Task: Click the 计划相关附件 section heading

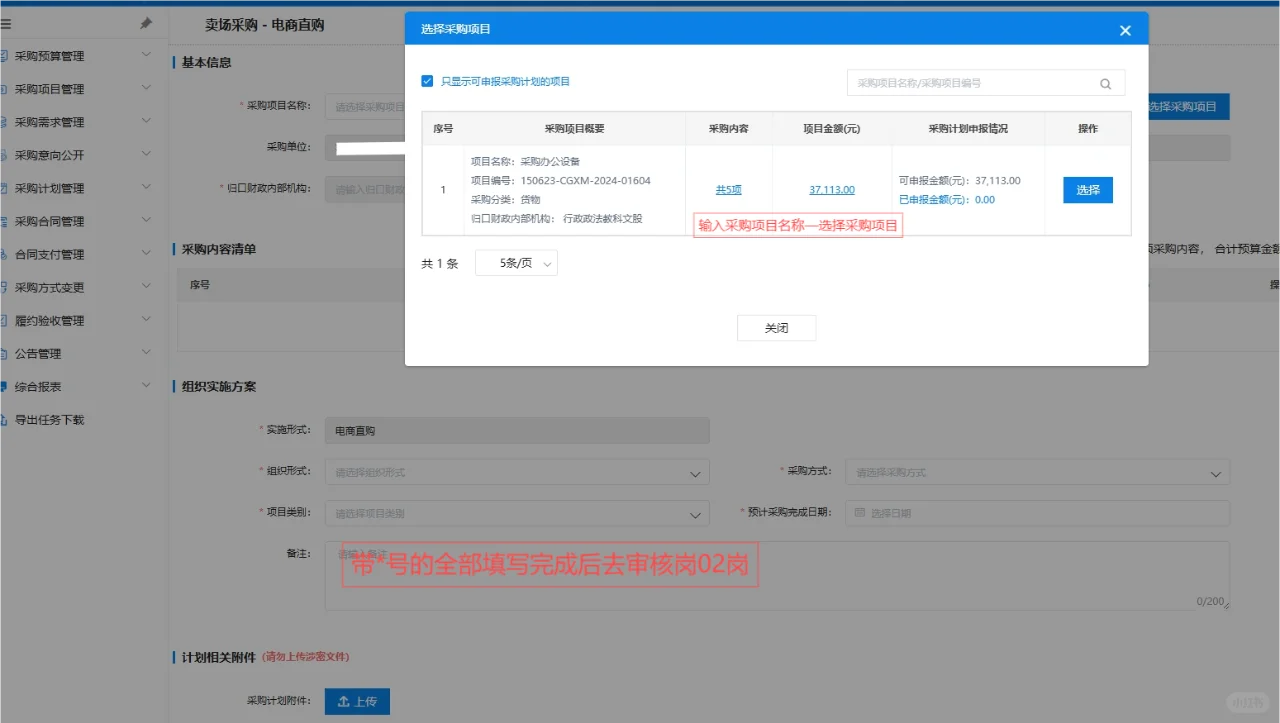Action: tap(218, 657)
